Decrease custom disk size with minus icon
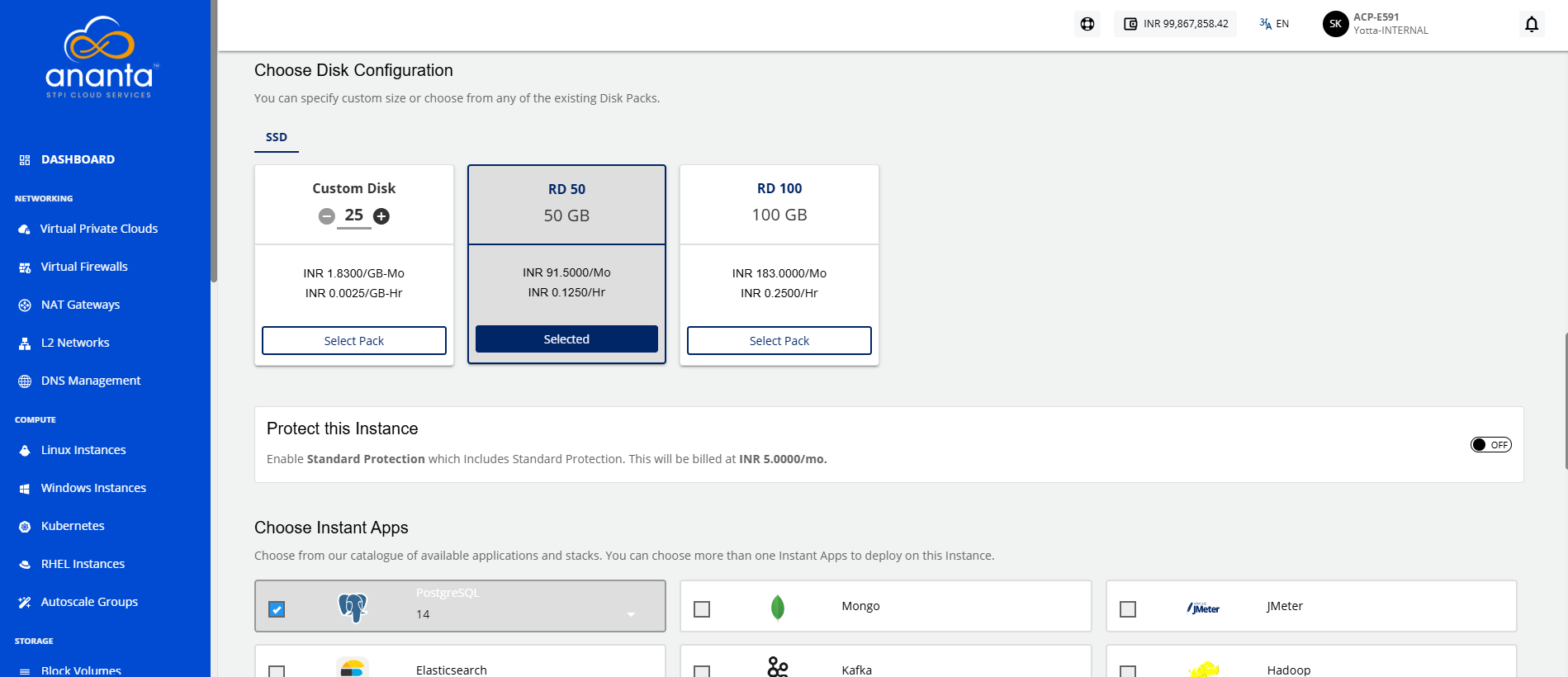1568x677 pixels. (327, 216)
